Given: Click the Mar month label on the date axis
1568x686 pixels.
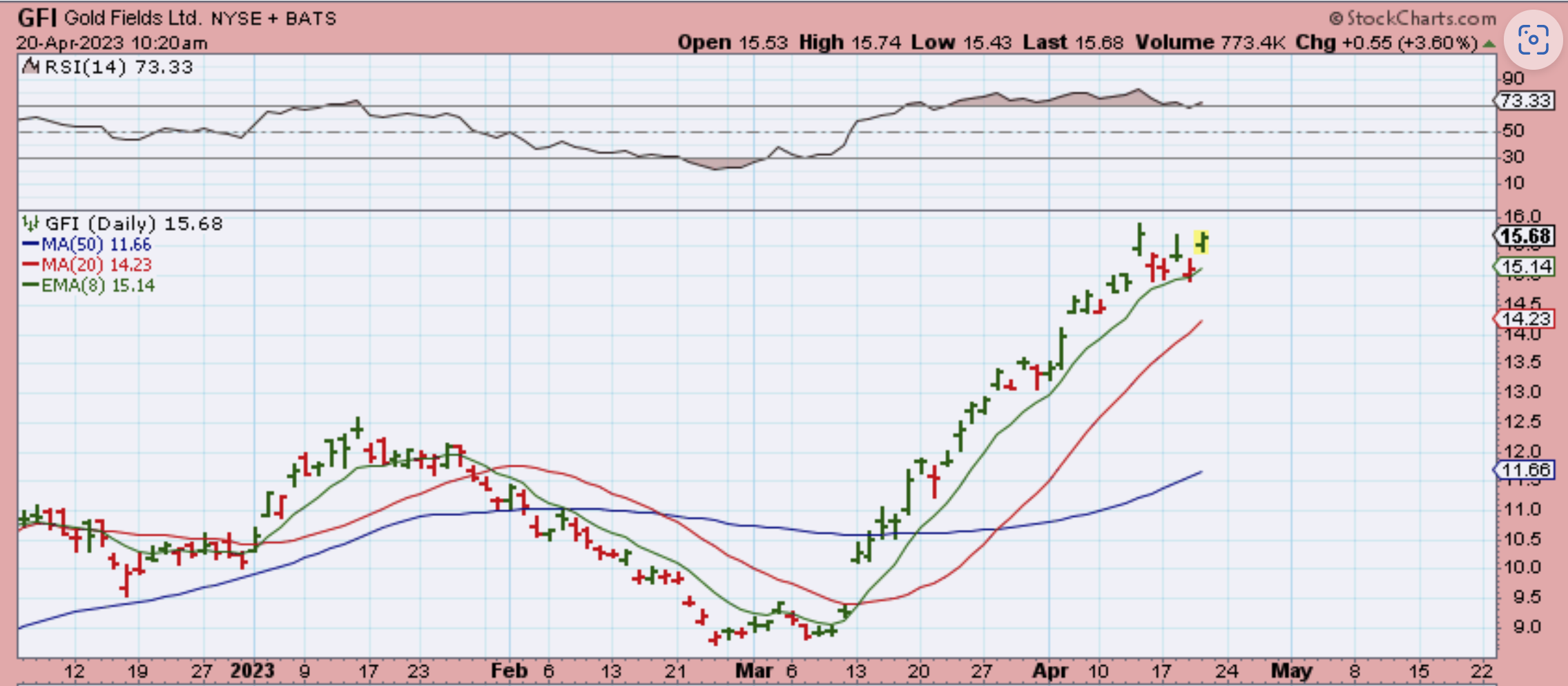Looking at the screenshot, I should coord(754,671).
